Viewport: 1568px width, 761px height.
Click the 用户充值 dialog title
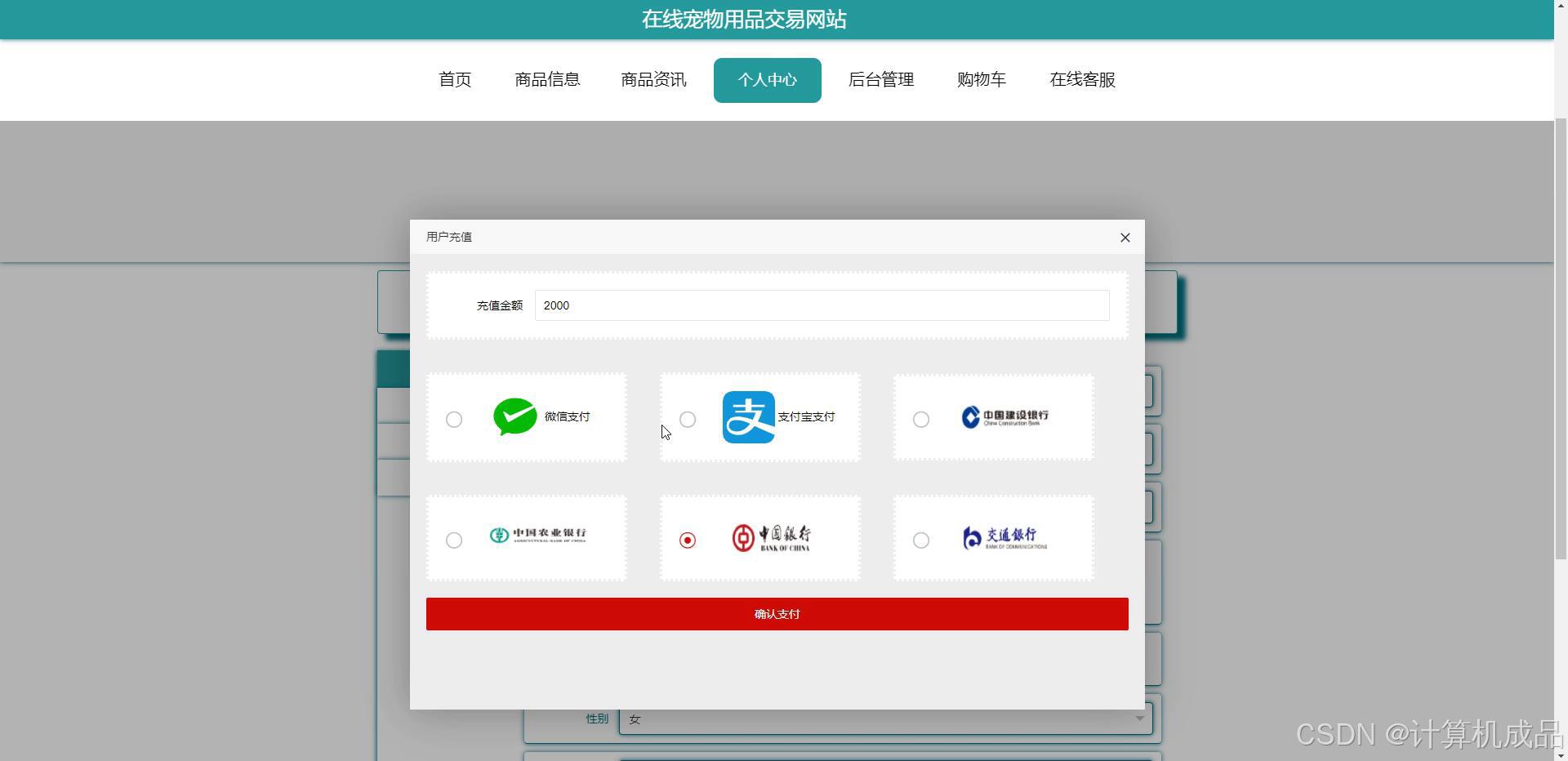pos(449,237)
